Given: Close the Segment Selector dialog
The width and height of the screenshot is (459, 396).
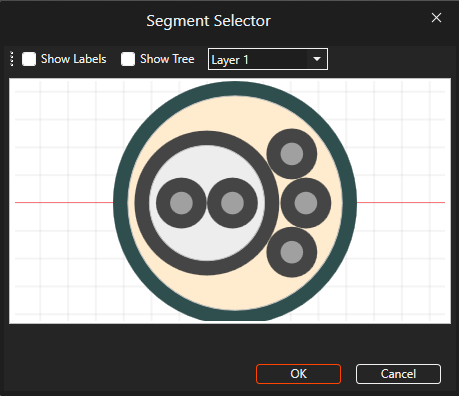Looking at the screenshot, I should [436, 18].
